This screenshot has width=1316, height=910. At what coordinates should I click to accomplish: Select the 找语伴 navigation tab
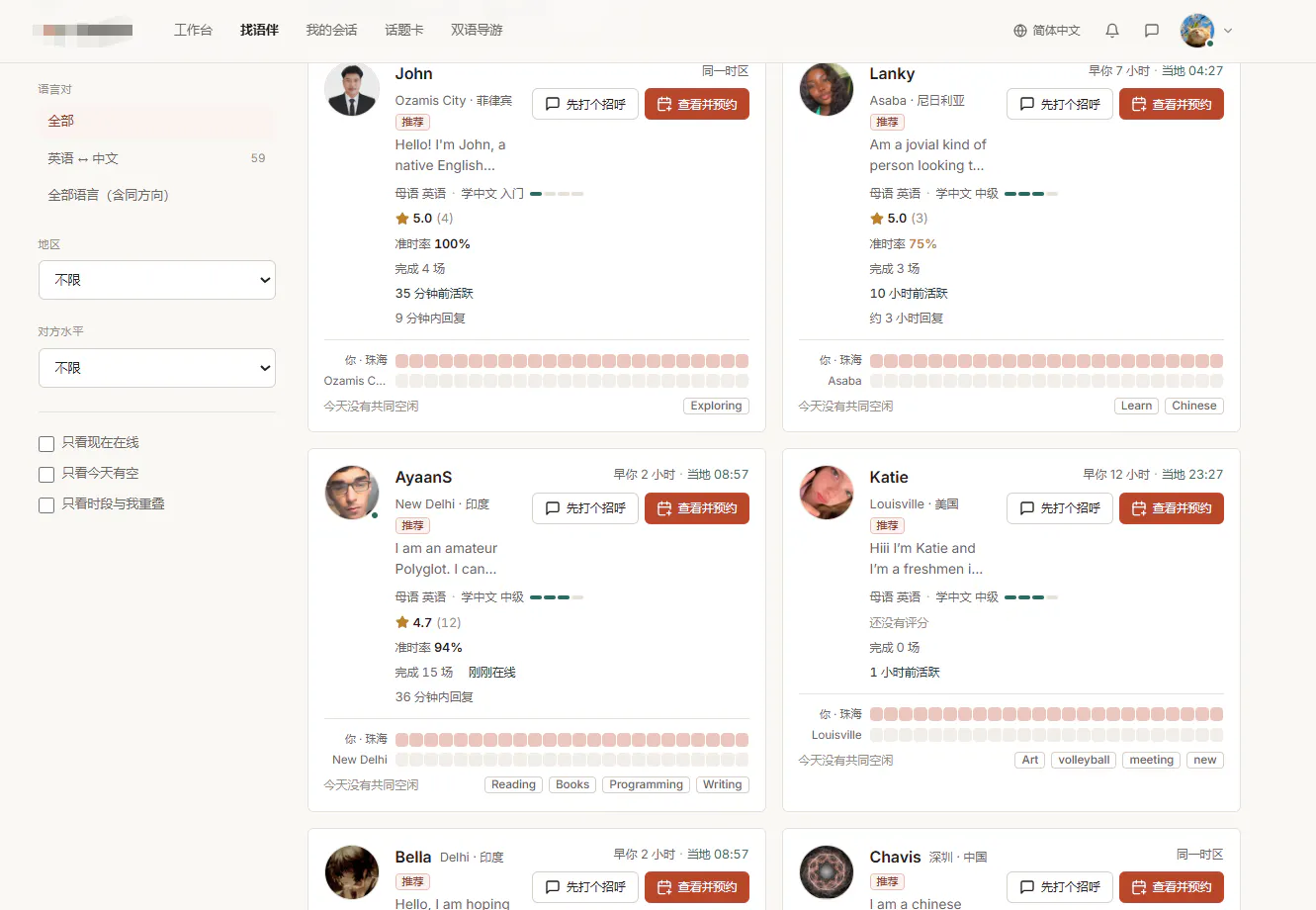coord(259,31)
